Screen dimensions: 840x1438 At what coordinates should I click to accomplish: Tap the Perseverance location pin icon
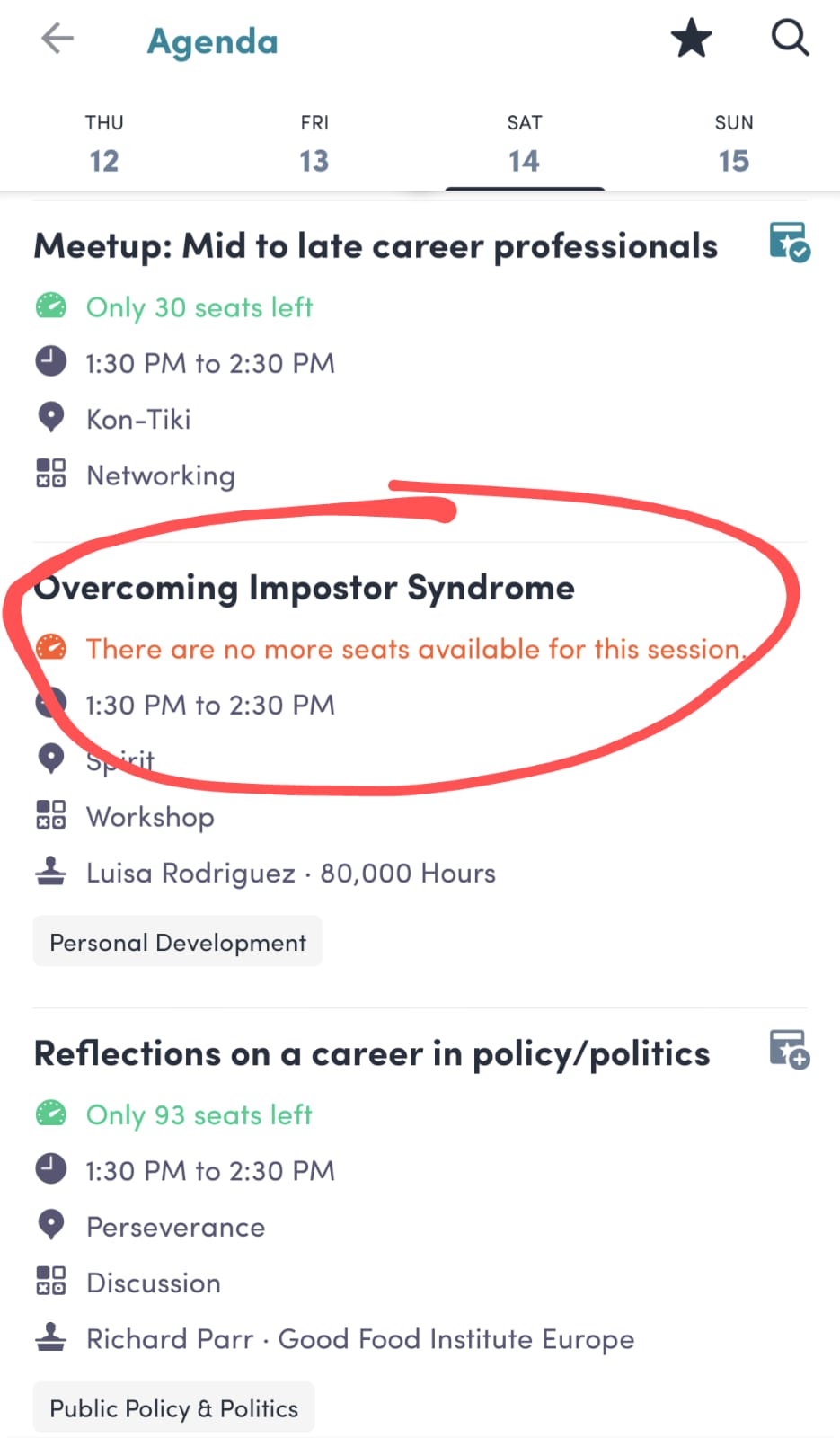coord(50,1225)
